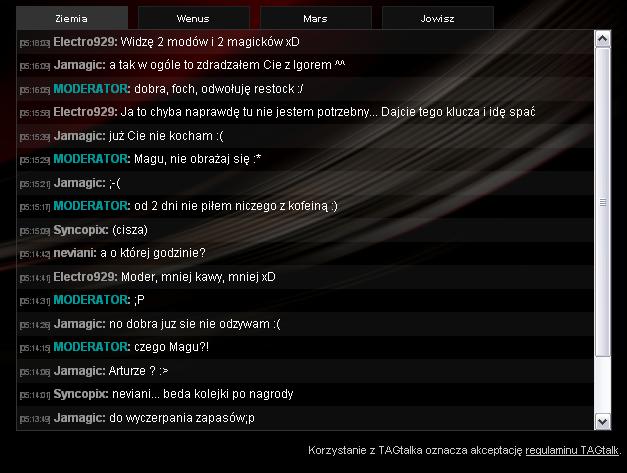This screenshot has height=473, width=627.
Task: Click message about kolejki po nagrody
Action: [x=203, y=394]
